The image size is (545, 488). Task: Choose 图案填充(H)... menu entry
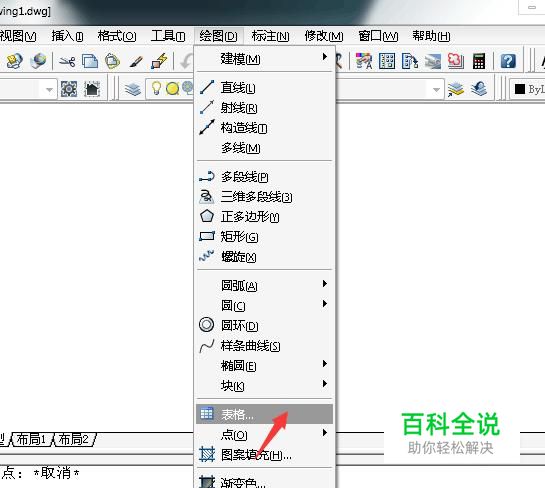coord(265,455)
